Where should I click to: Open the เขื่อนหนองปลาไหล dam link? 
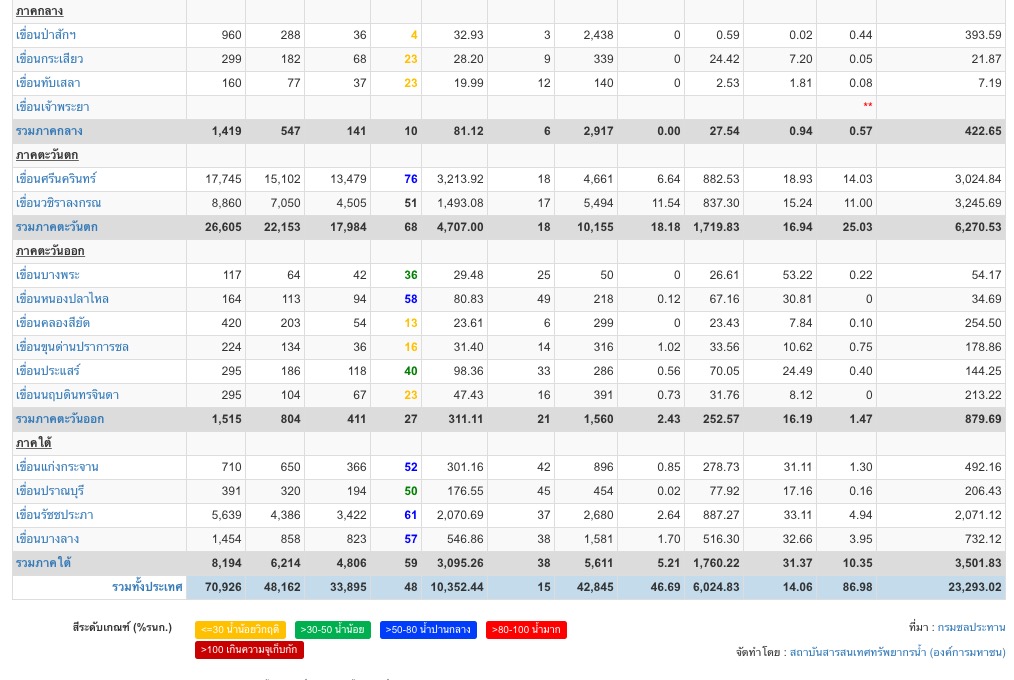62,299
